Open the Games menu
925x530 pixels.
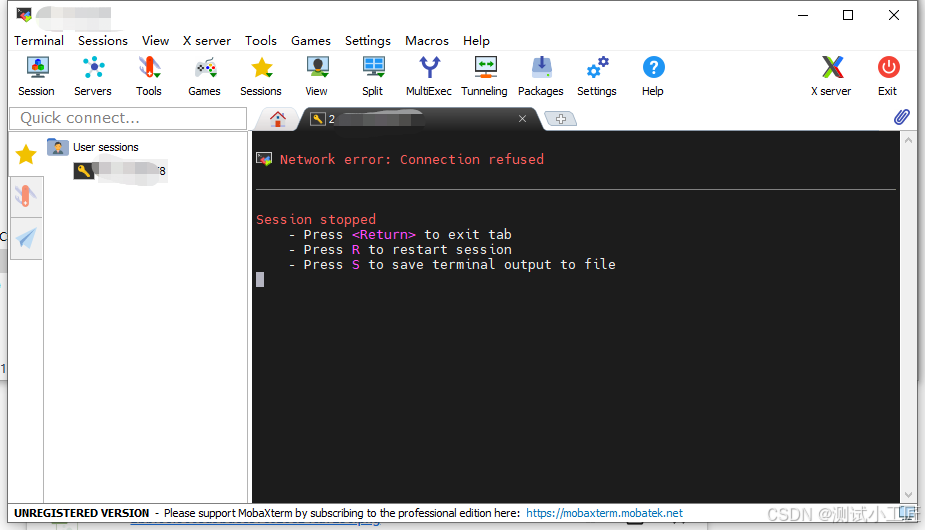(311, 41)
